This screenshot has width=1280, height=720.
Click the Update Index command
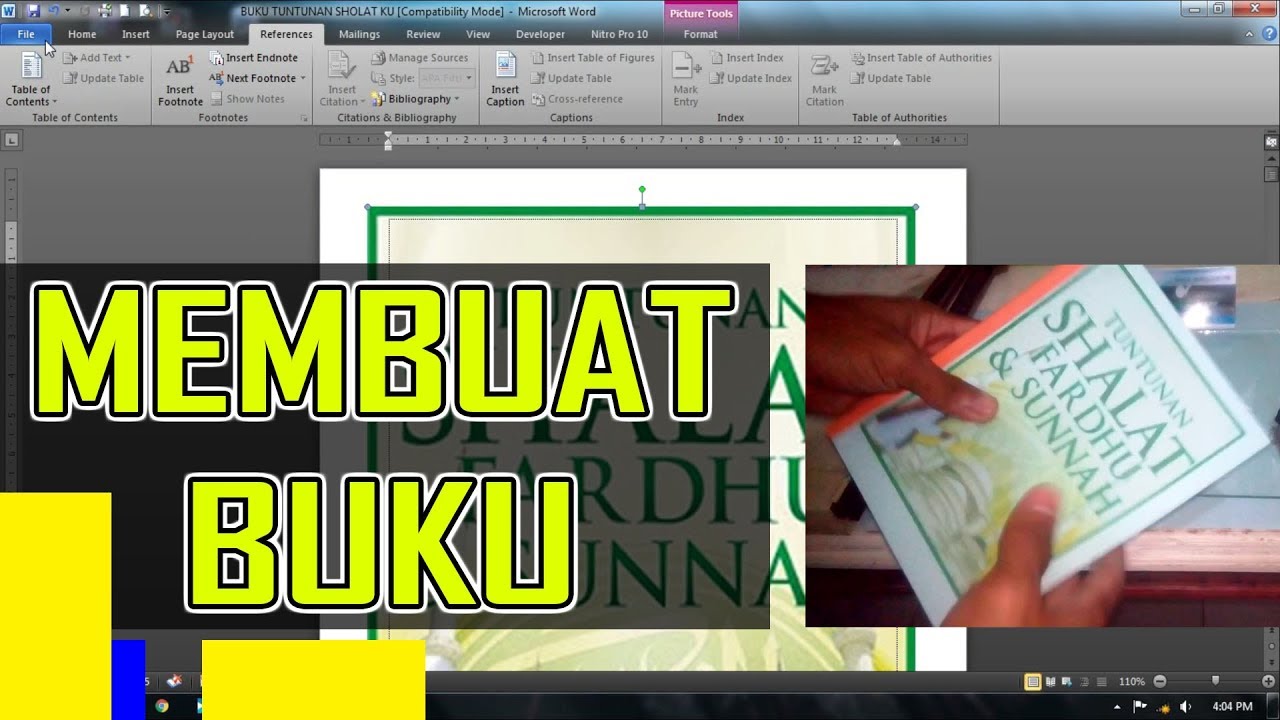click(x=751, y=78)
